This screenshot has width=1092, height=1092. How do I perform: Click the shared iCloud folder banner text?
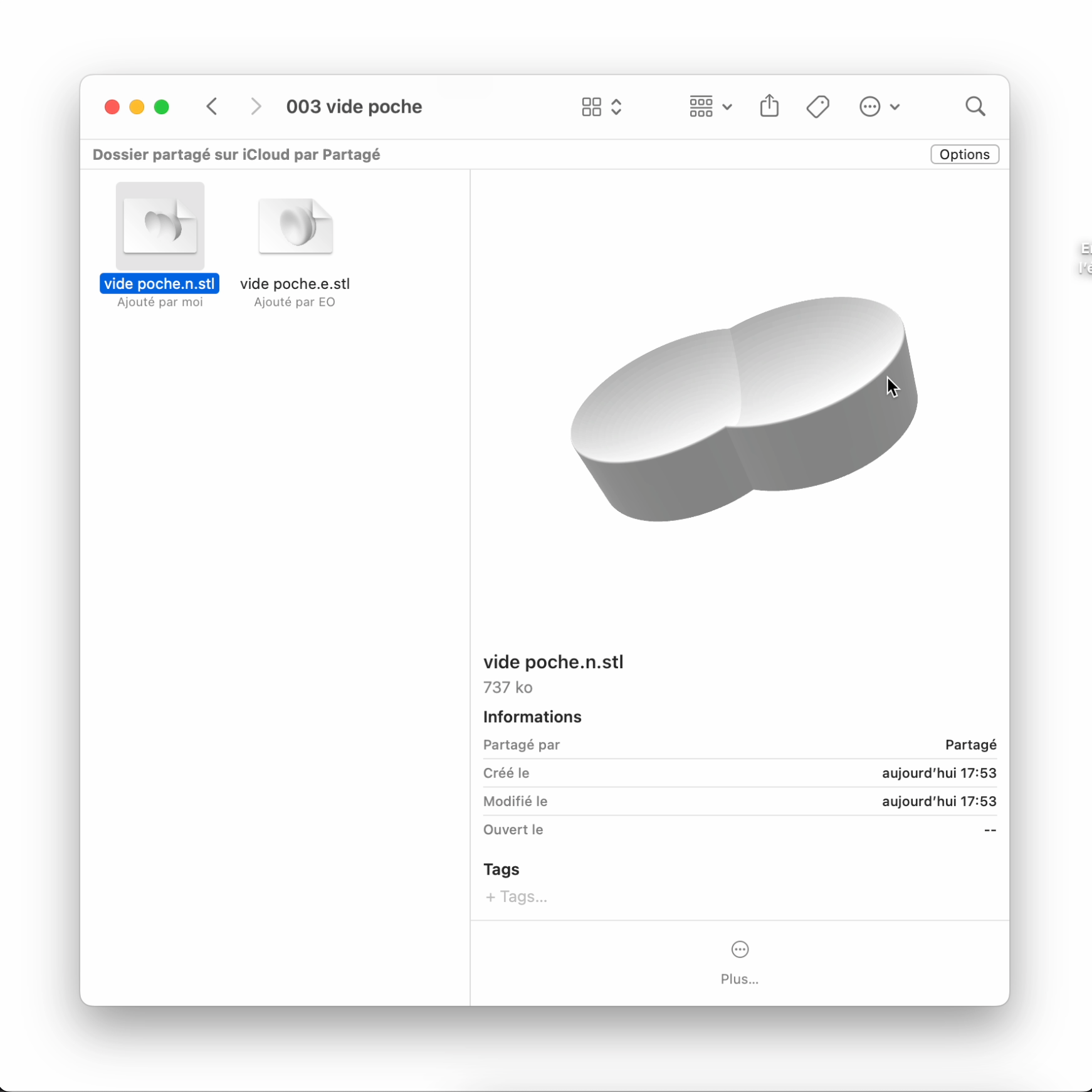tap(236, 154)
